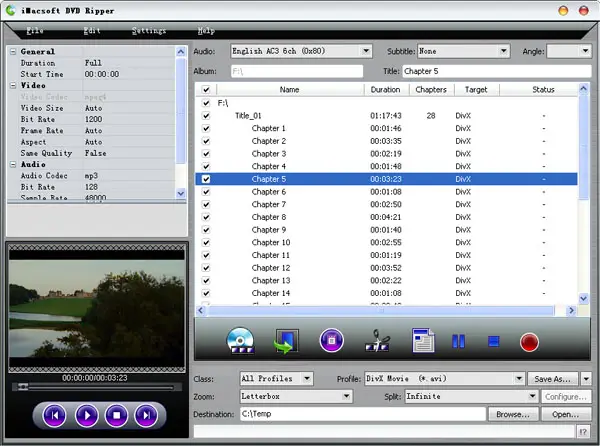Start ripping with the red record button
The image size is (600, 446).
pos(529,342)
